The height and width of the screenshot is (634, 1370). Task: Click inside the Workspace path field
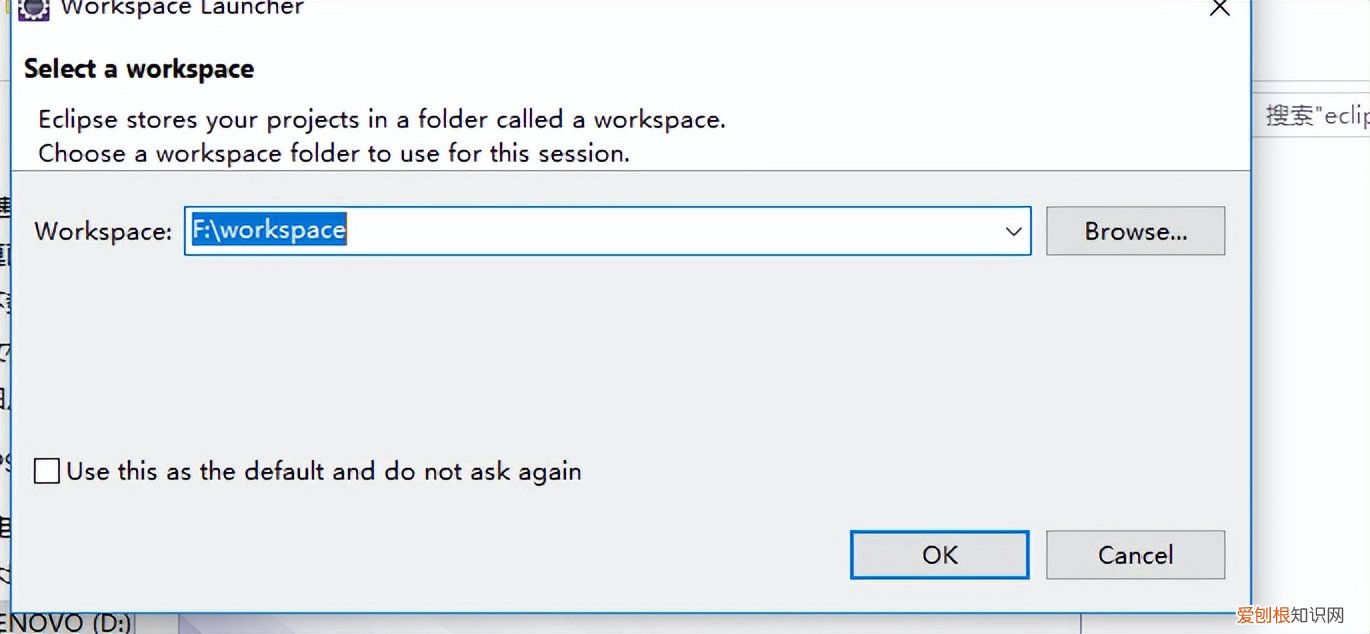tap(650, 231)
